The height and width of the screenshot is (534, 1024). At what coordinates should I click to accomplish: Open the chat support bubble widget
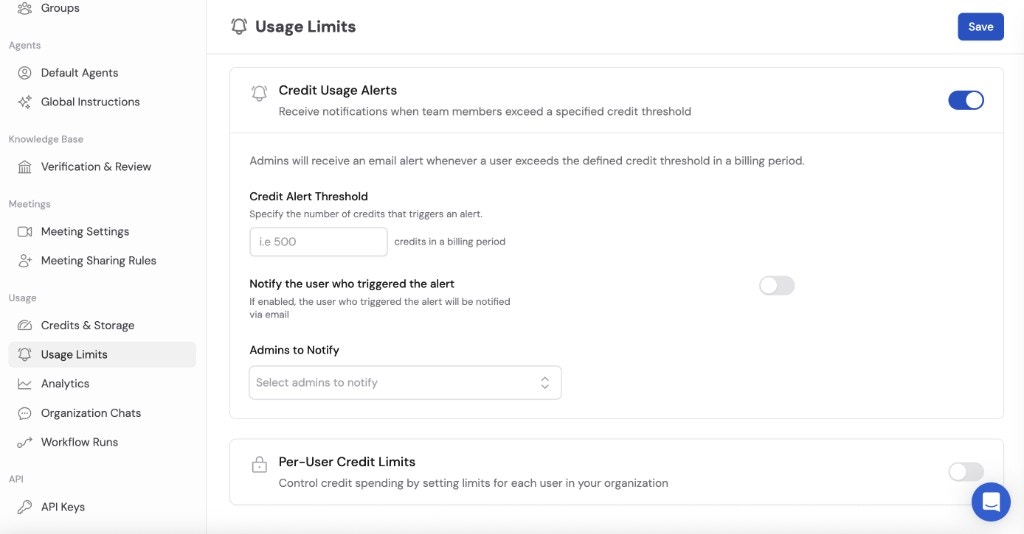[991, 501]
